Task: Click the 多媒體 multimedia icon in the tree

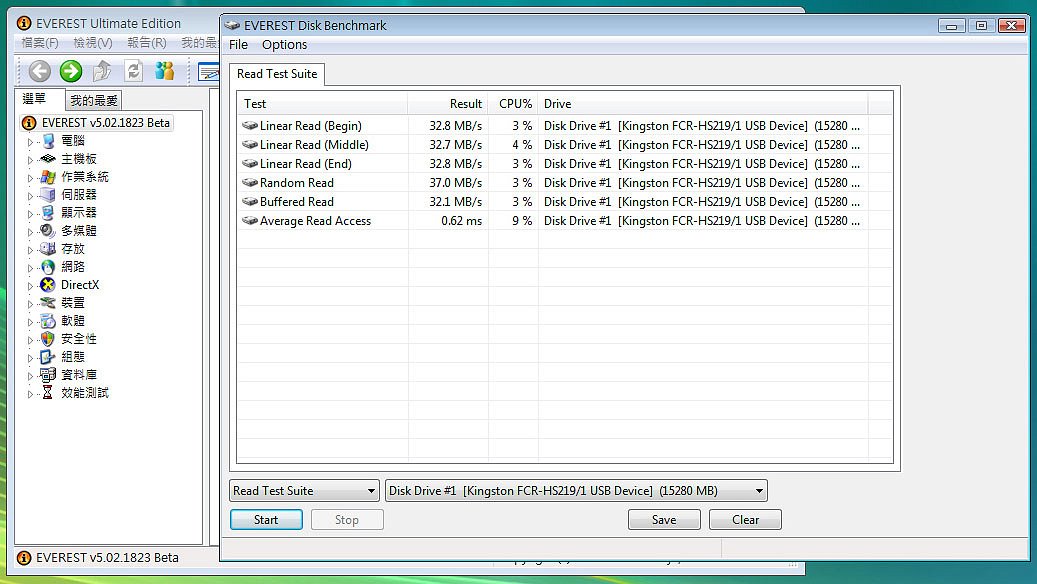Action: pos(48,230)
